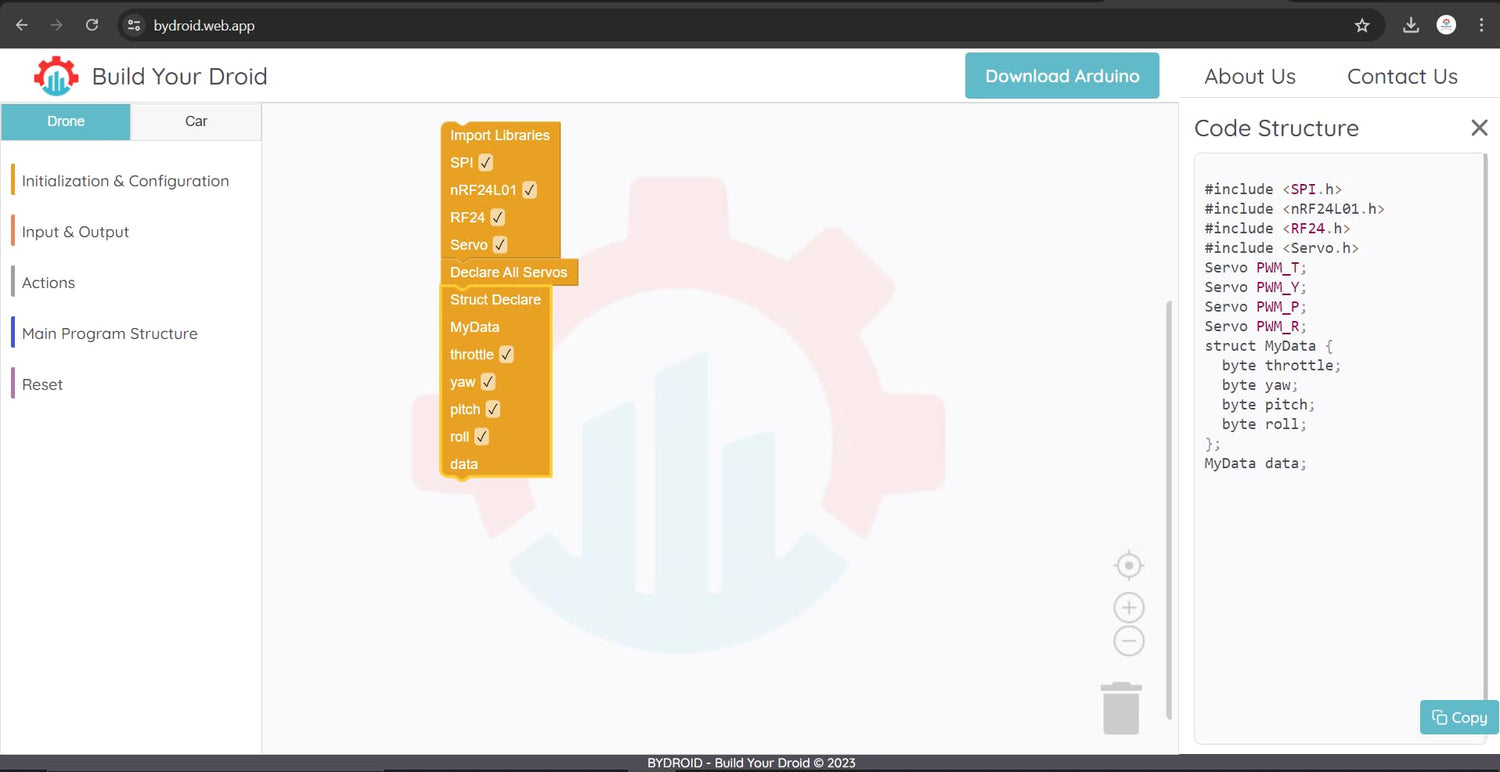Close the Code Structure panel
Screen dimensions: 1500x772
[x=1479, y=128]
